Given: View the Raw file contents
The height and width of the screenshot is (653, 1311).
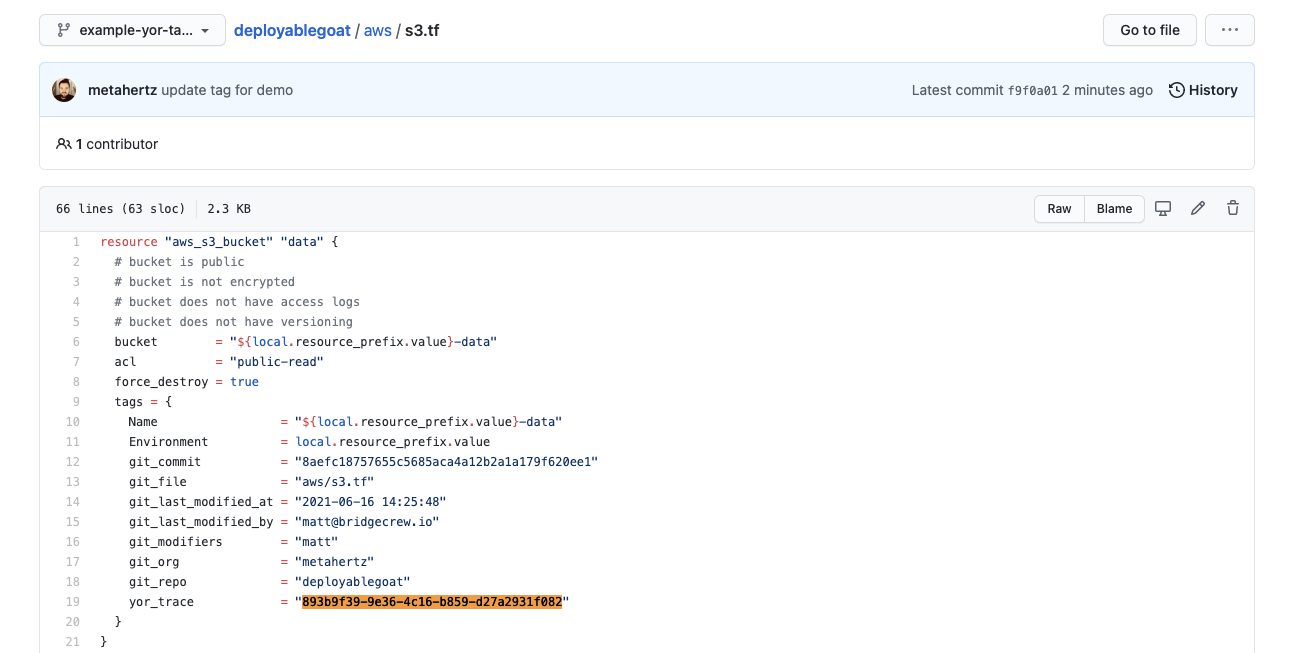Looking at the screenshot, I should (1059, 209).
